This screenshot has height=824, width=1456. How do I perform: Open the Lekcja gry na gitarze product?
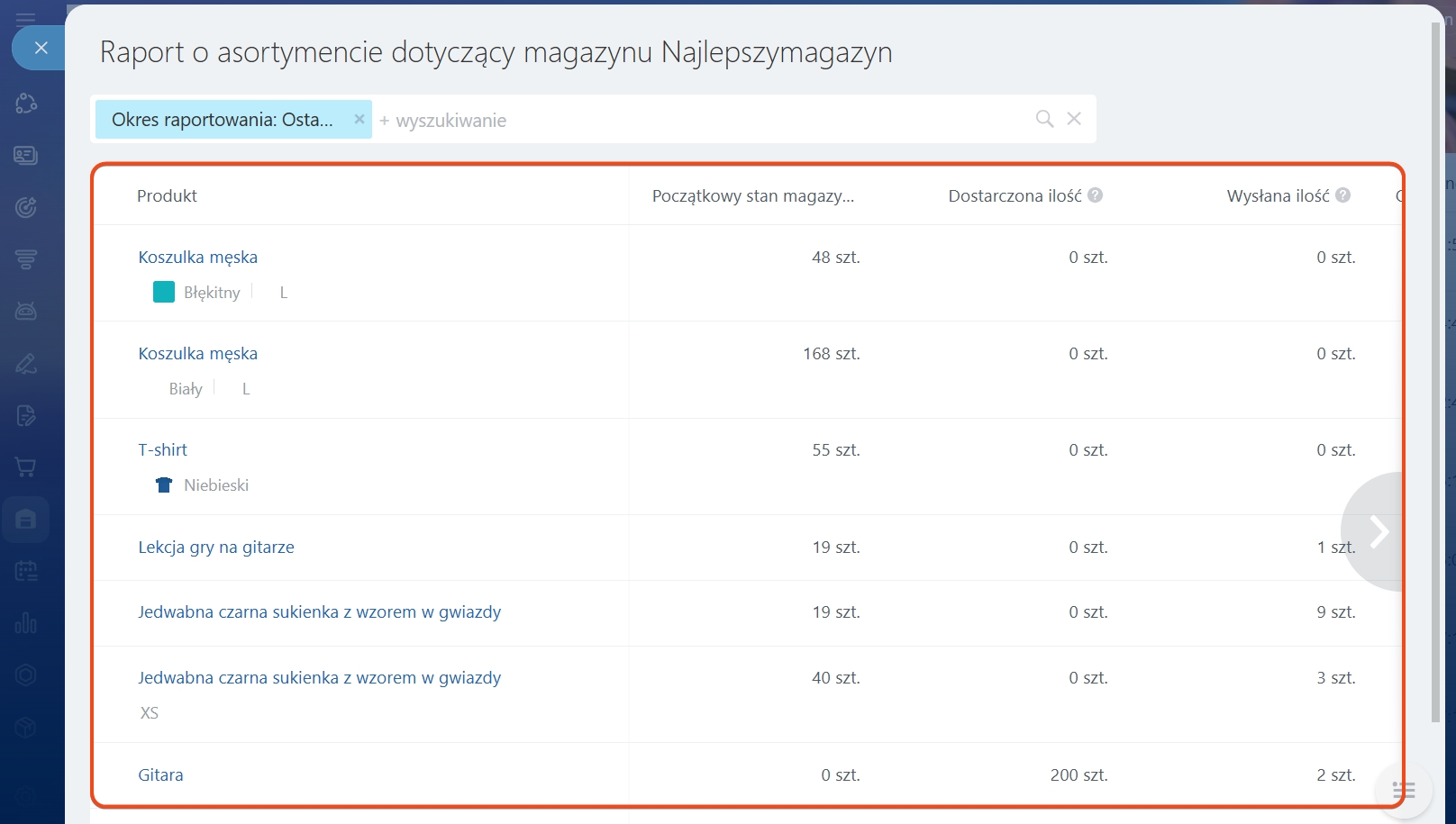216,548
